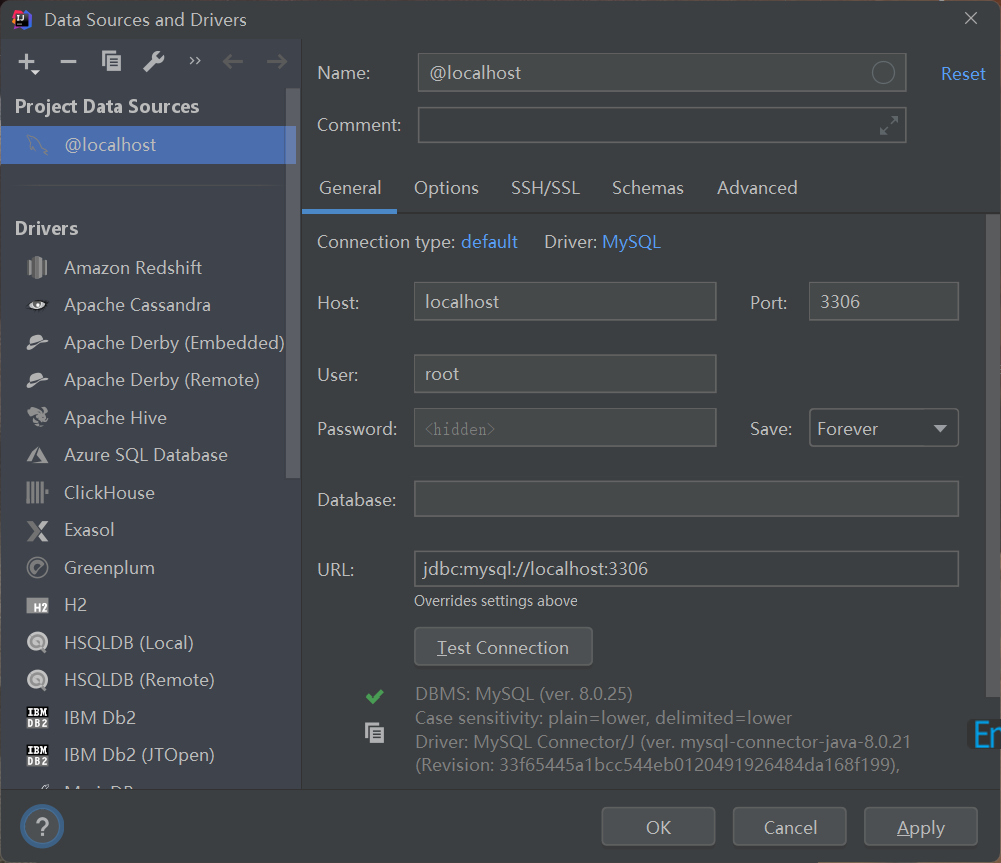Image resolution: width=1001 pixels, height=863 pixels.
Task: Select IBM Db2 (JTOpen) driver
Action: 139,754
